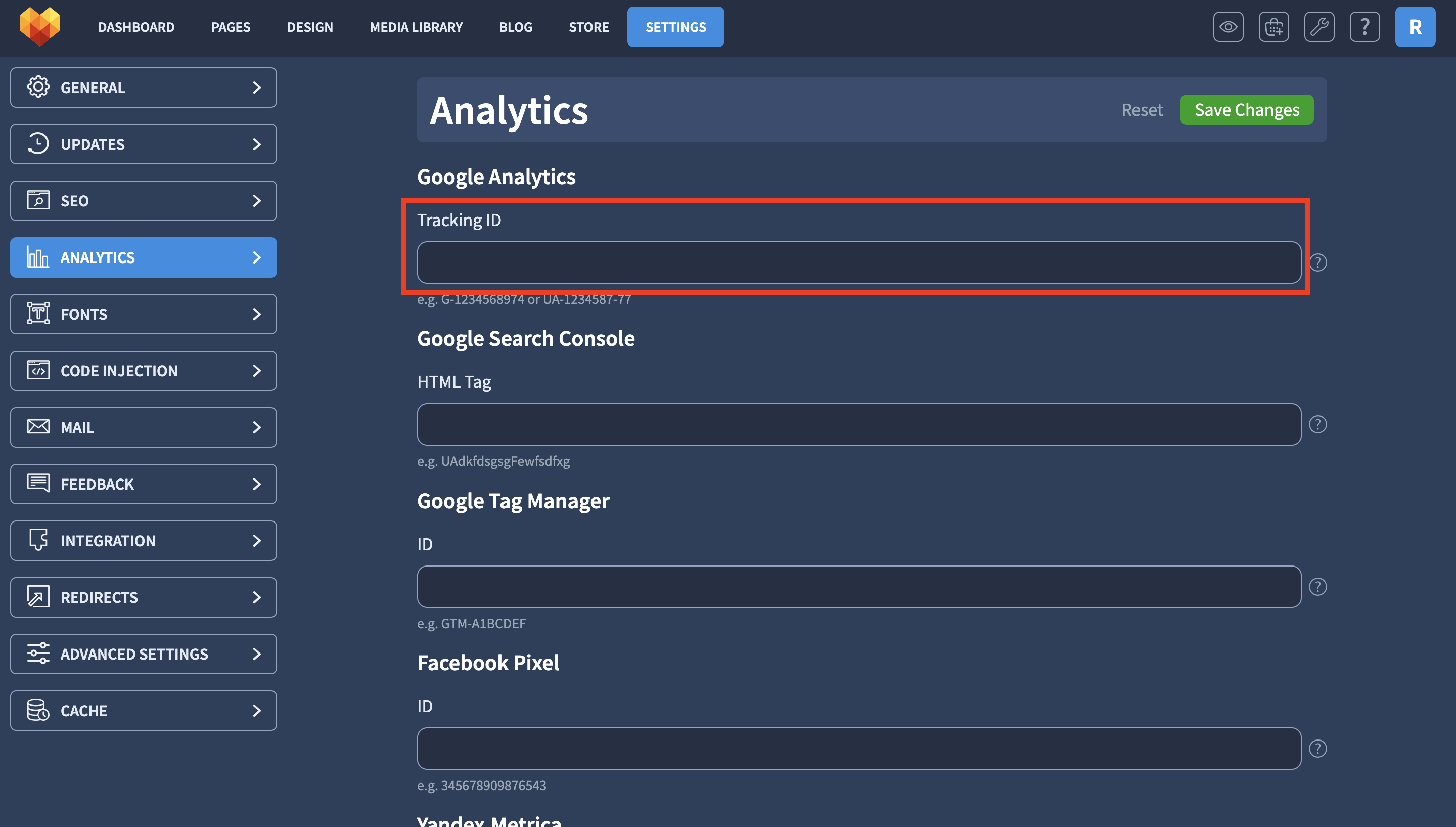This screenshot has height=827, width=1456.
Task: Show help for Google Analytics Tracking ID
Action: click(x=1317, y=263)
